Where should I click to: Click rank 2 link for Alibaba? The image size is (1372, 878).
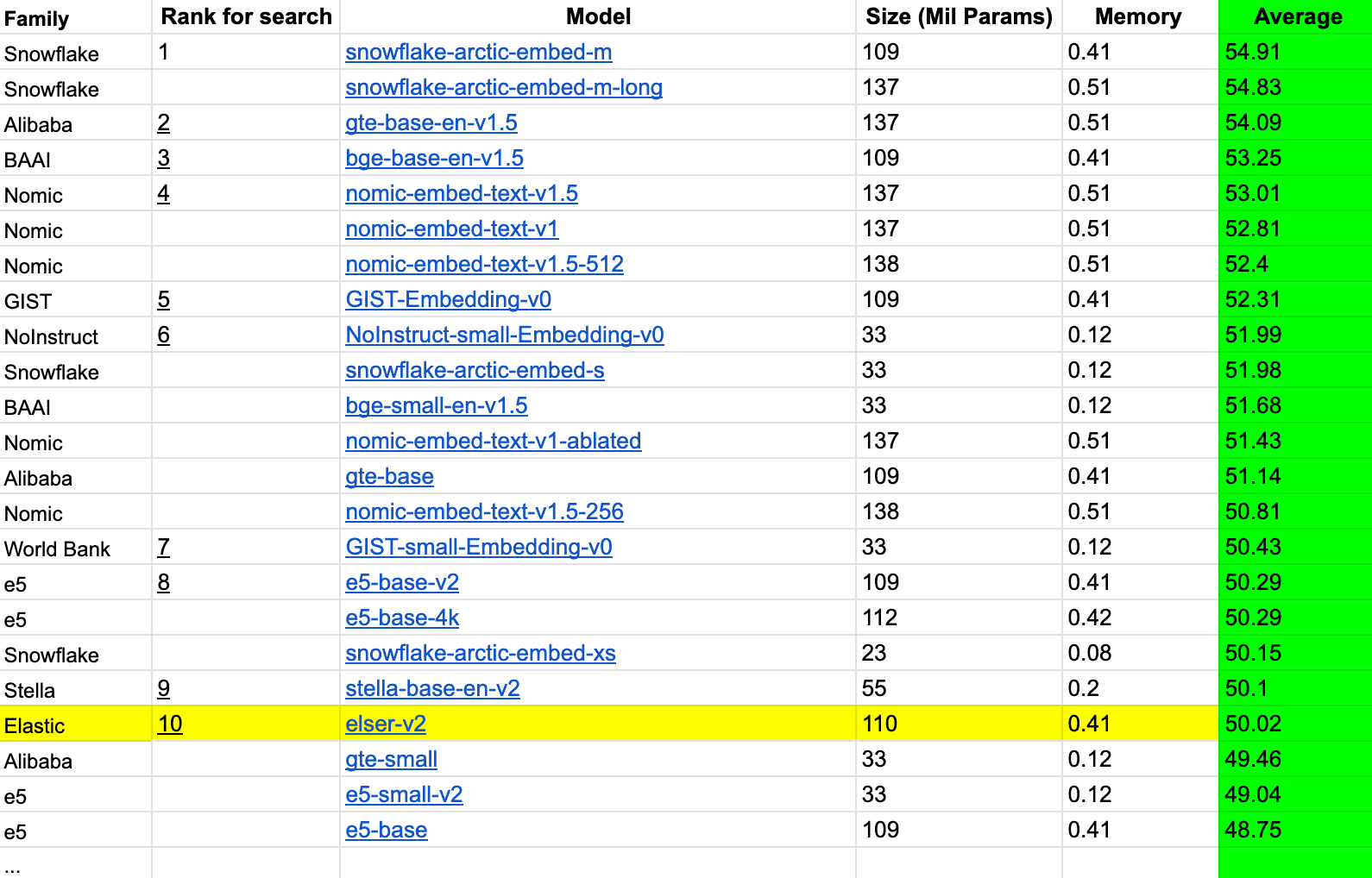click(x=164, y=123)
